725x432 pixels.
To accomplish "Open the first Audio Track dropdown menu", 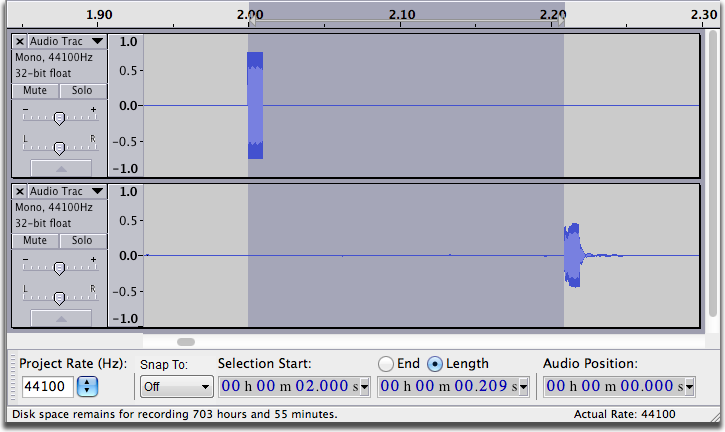I will click(x=96, y=41).
